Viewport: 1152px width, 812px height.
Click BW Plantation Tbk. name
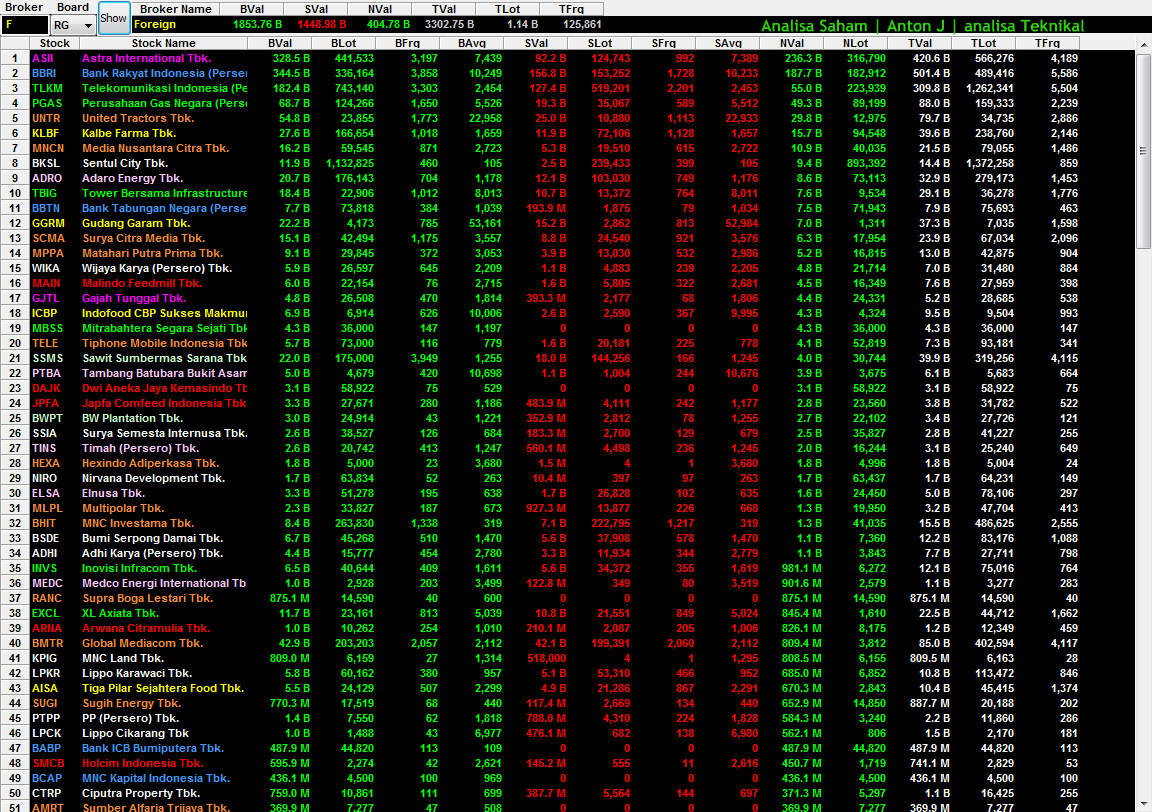(x=132, y=418)
